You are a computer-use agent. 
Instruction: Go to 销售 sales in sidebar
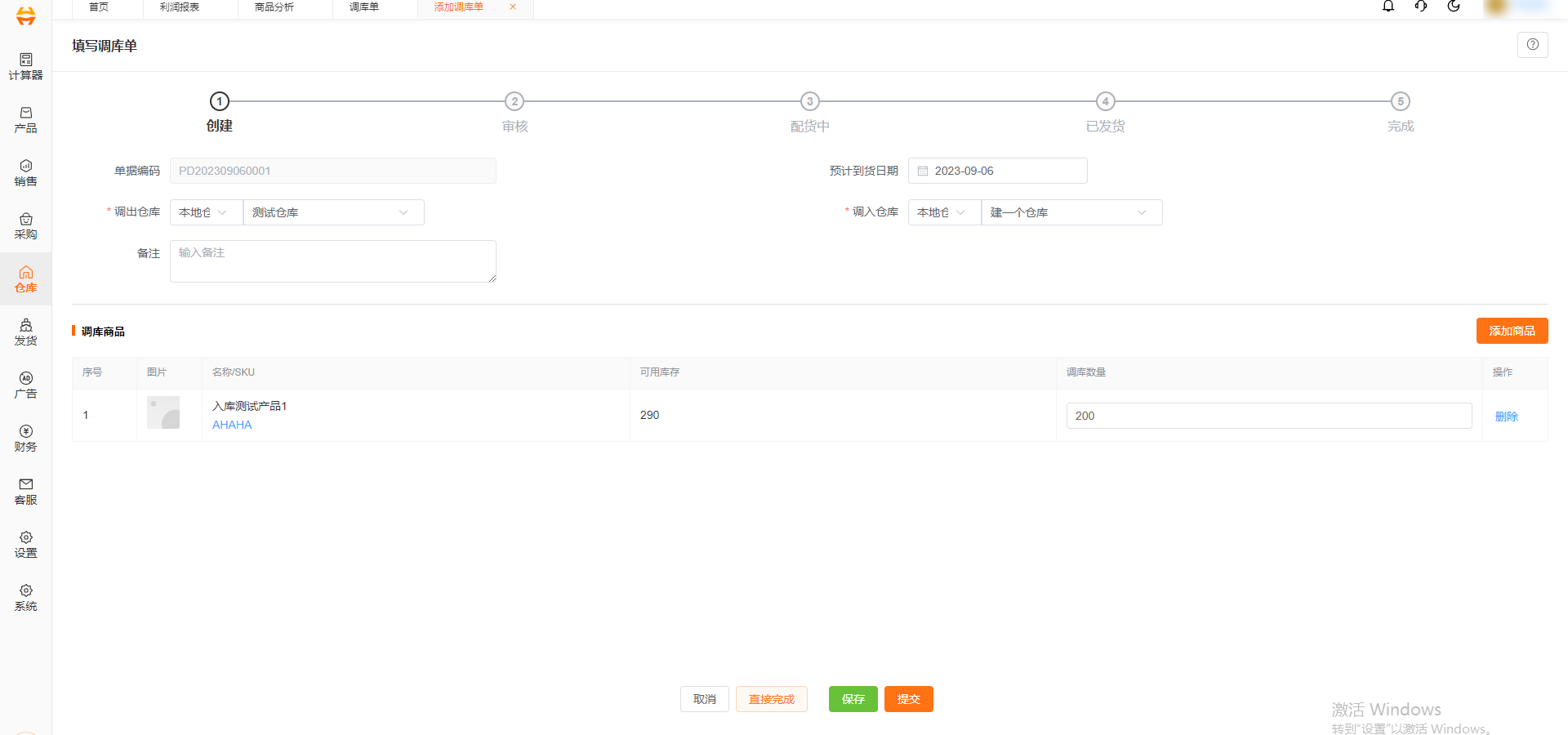click(25, 172)
